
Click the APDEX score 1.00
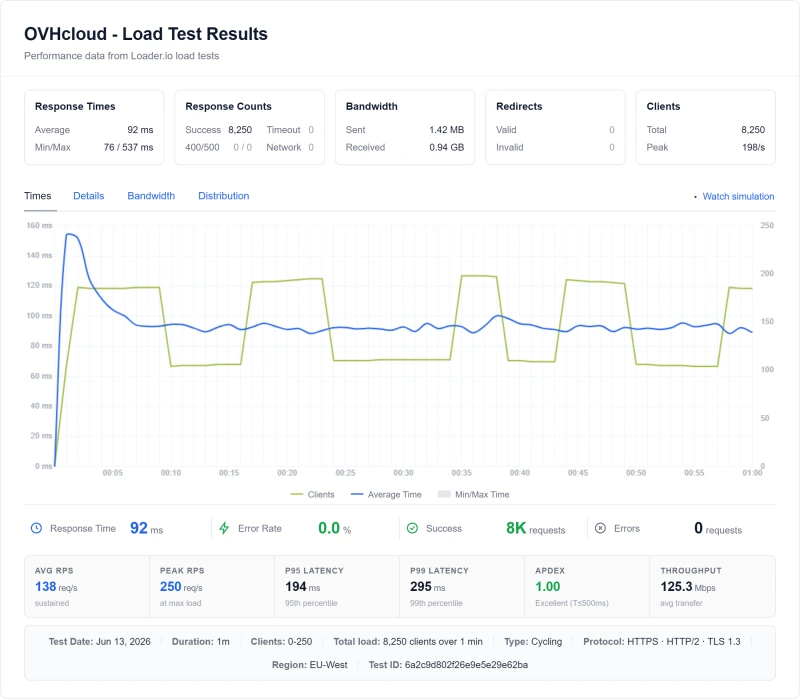tap(547, 587)
